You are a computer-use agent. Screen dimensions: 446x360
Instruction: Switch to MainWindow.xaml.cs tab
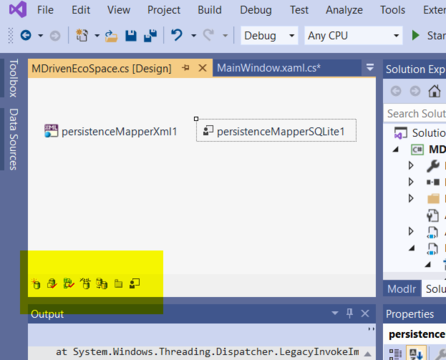pos(269,68)
